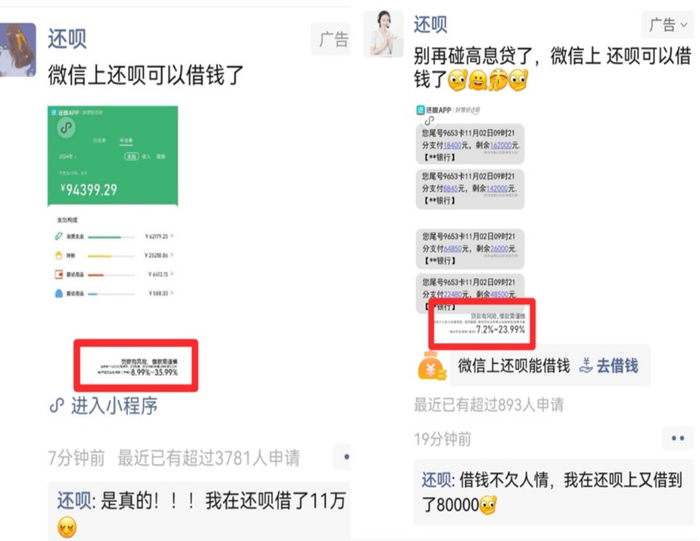Tap the comment 我在还呗上又借到了80000
Image resolution: width=700 pixels, height=541 pixels.
click(x=552, y=492)
